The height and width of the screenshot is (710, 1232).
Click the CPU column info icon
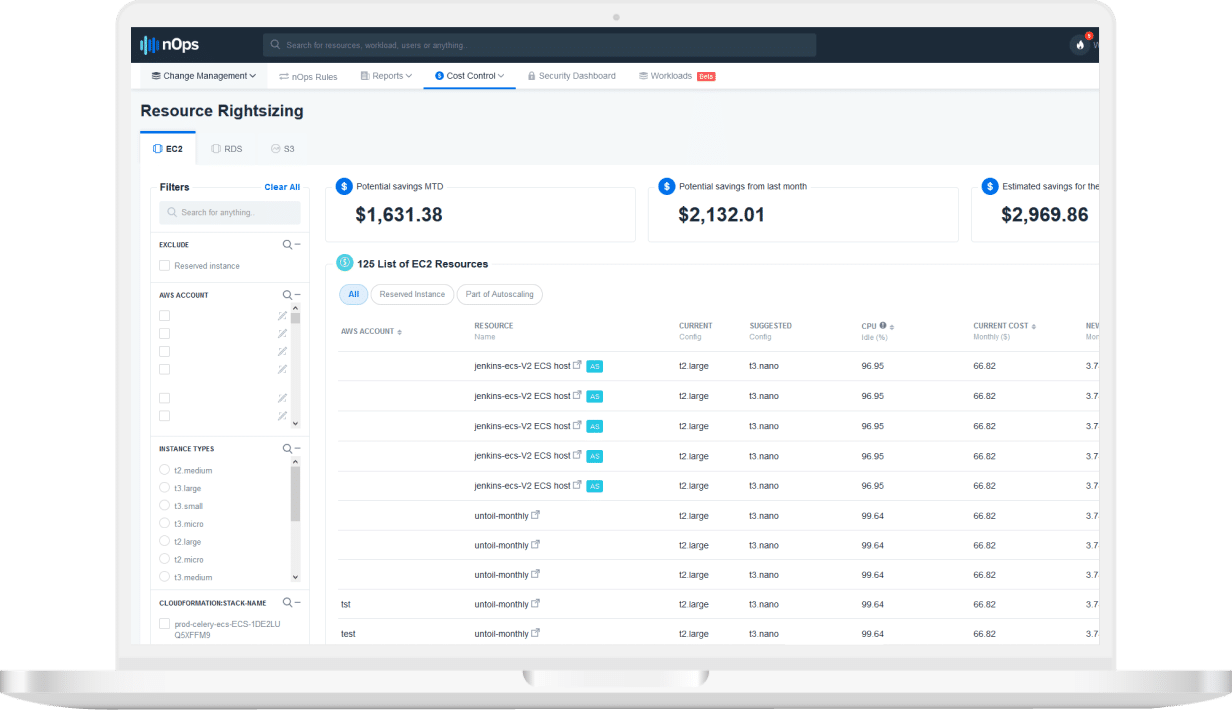(883, 326)
